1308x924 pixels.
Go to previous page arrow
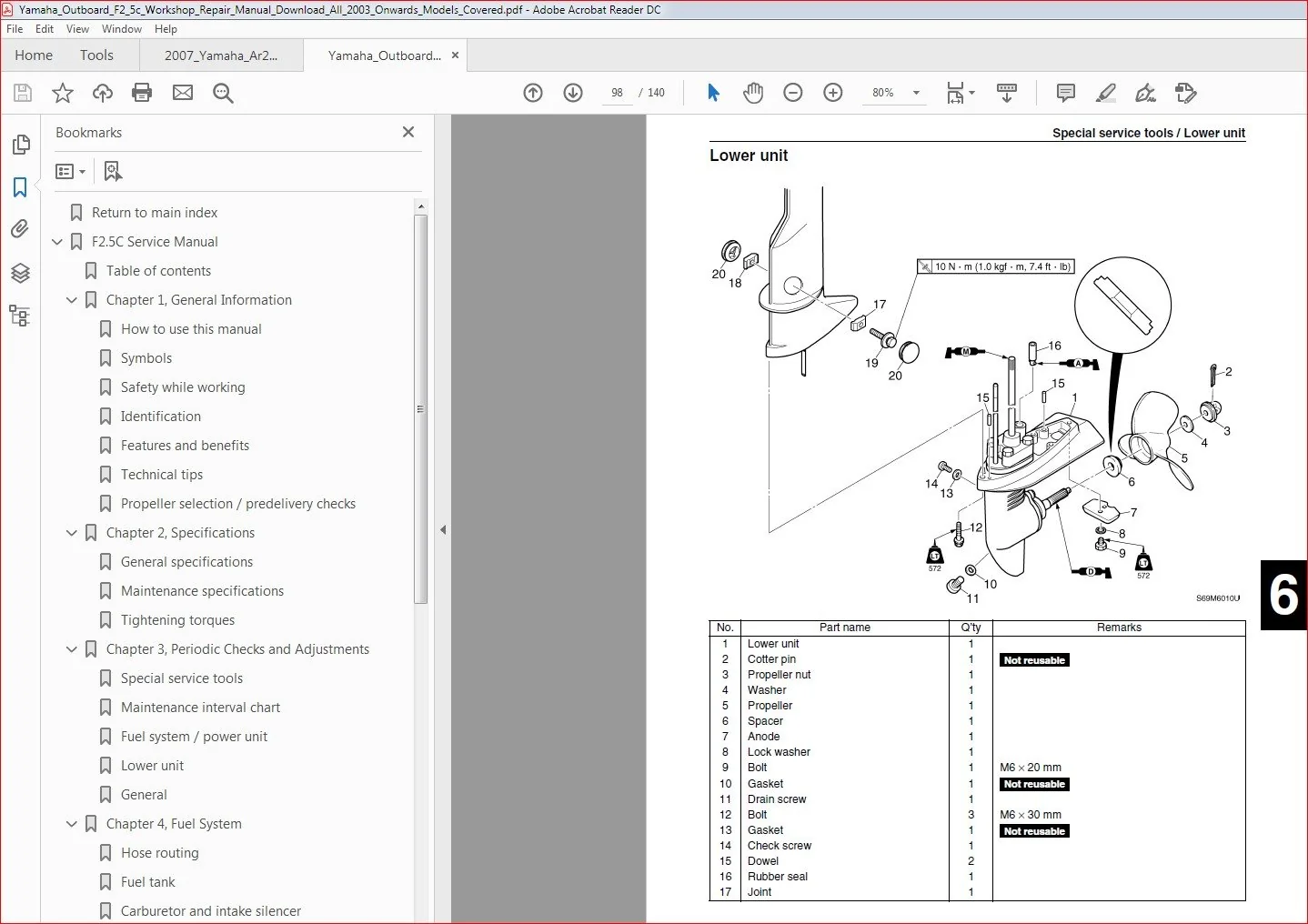click(533, 93)
